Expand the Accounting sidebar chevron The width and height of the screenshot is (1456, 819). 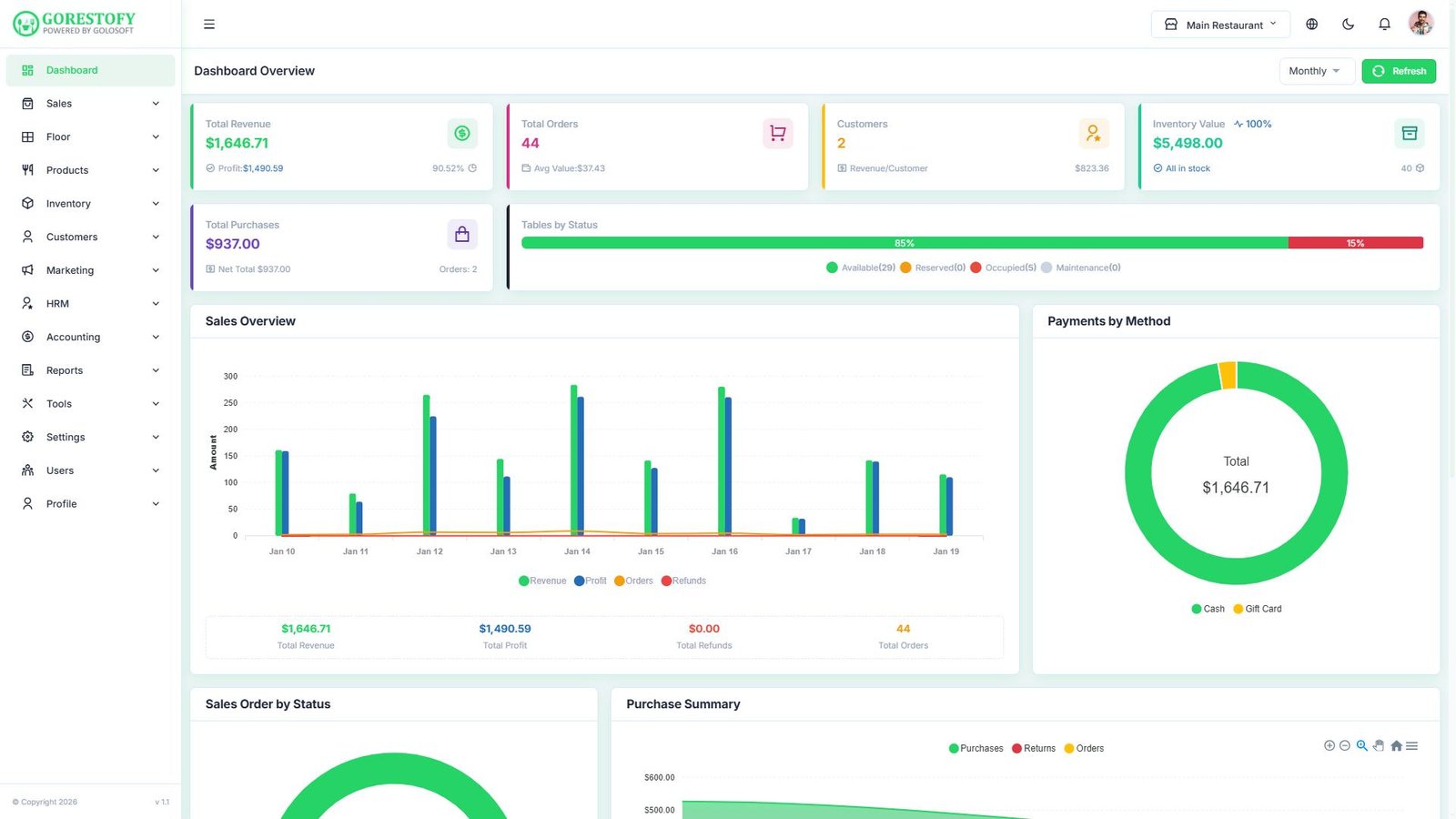pyautogui.click(x=156, y=338)
